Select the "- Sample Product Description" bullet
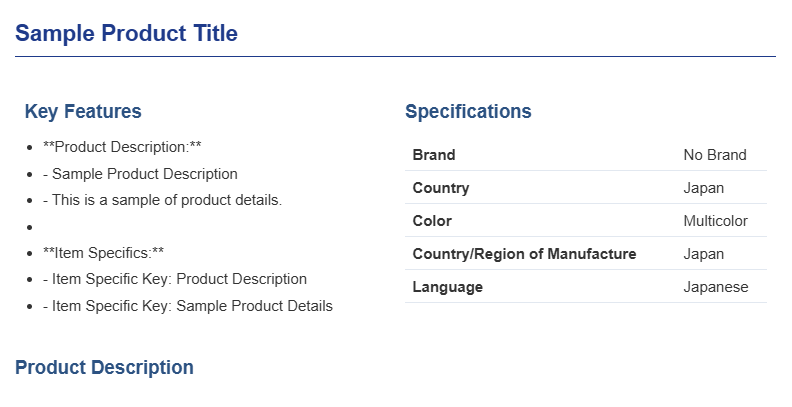792x407 pixels. tap(140, 173)
